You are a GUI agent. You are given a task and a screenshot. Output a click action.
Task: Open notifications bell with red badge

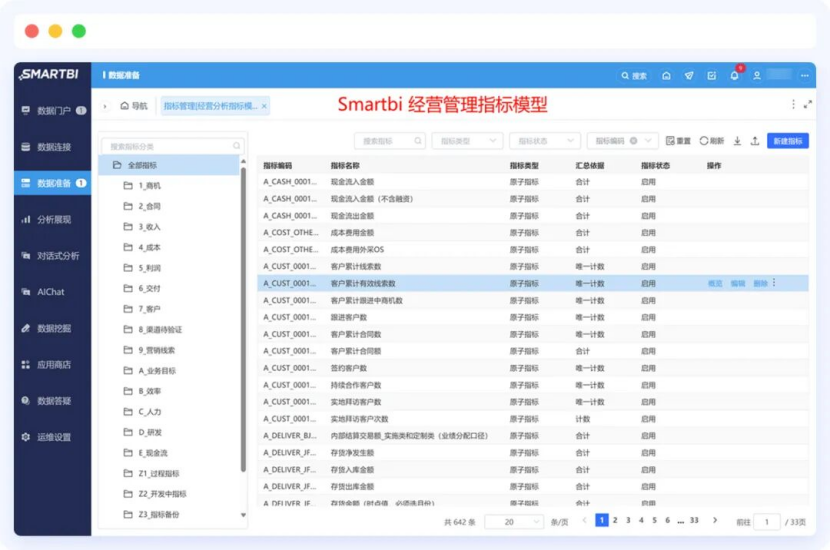pyautogui.click(x=735, y=75)
